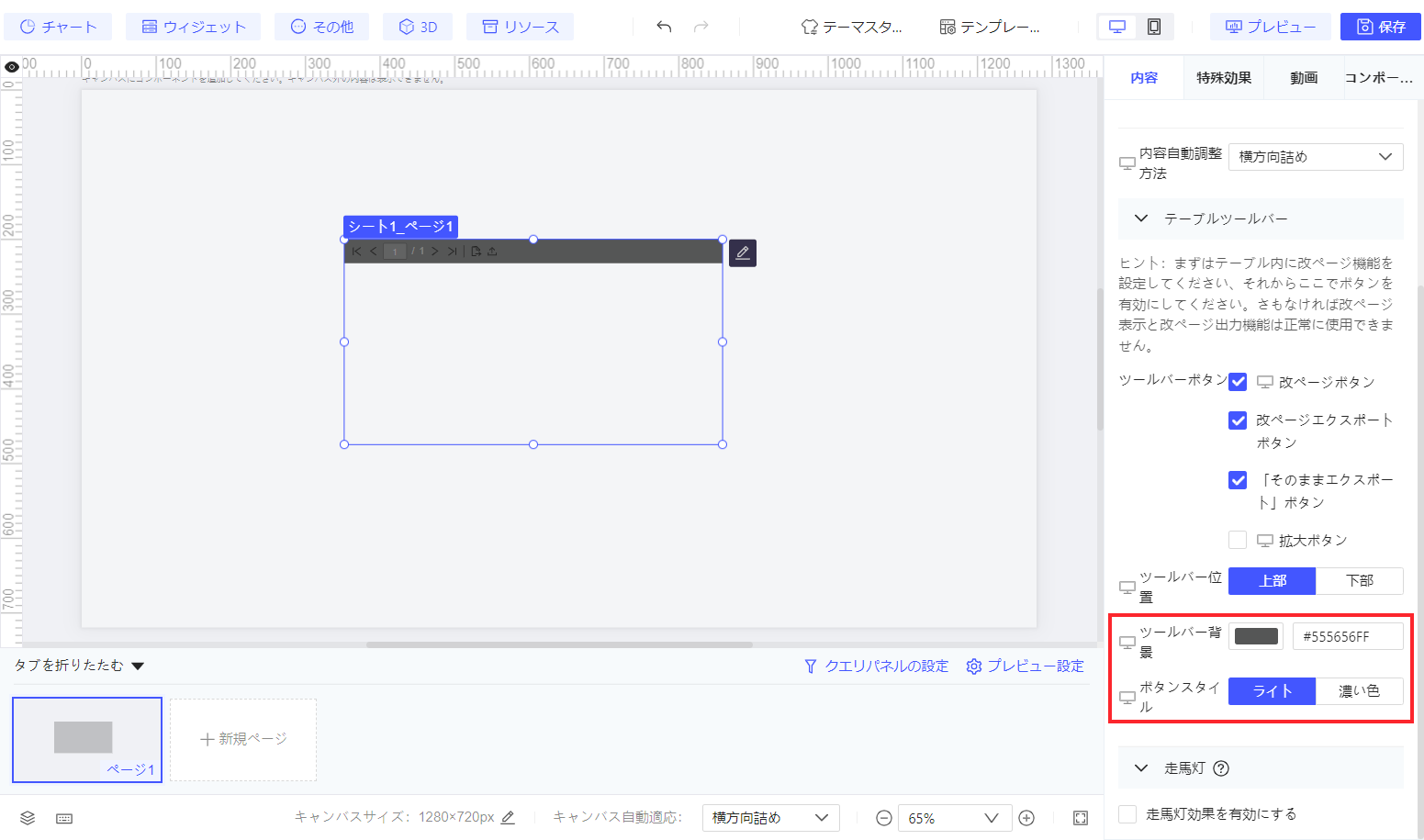Click first-page icon in table toolbar
The image size is (1424, 840).
pos(357,252)
